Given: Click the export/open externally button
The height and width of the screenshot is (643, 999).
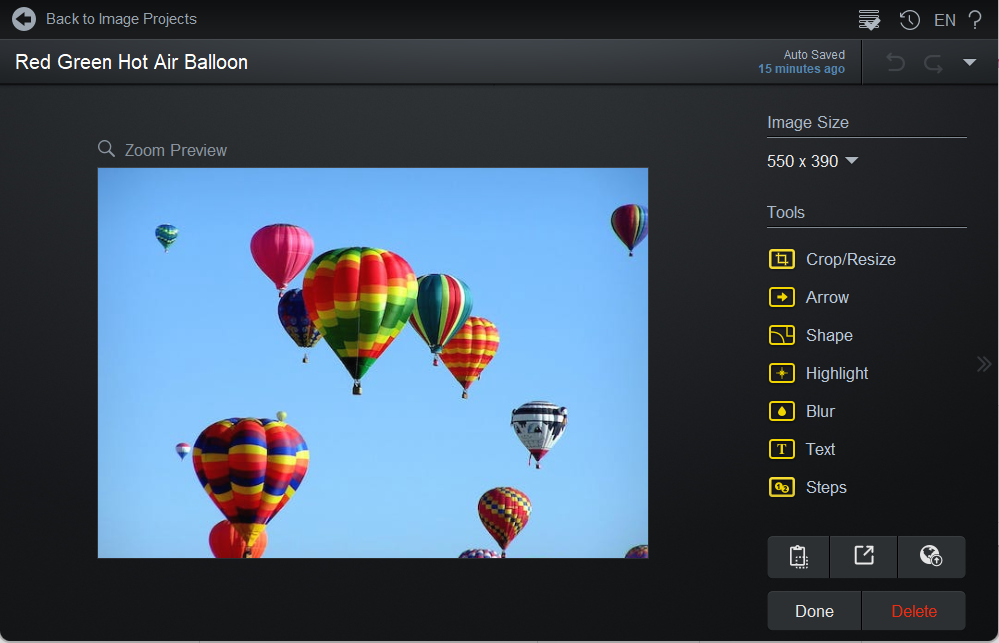Looking at the screenshot, I should click(x=863, y=557).
